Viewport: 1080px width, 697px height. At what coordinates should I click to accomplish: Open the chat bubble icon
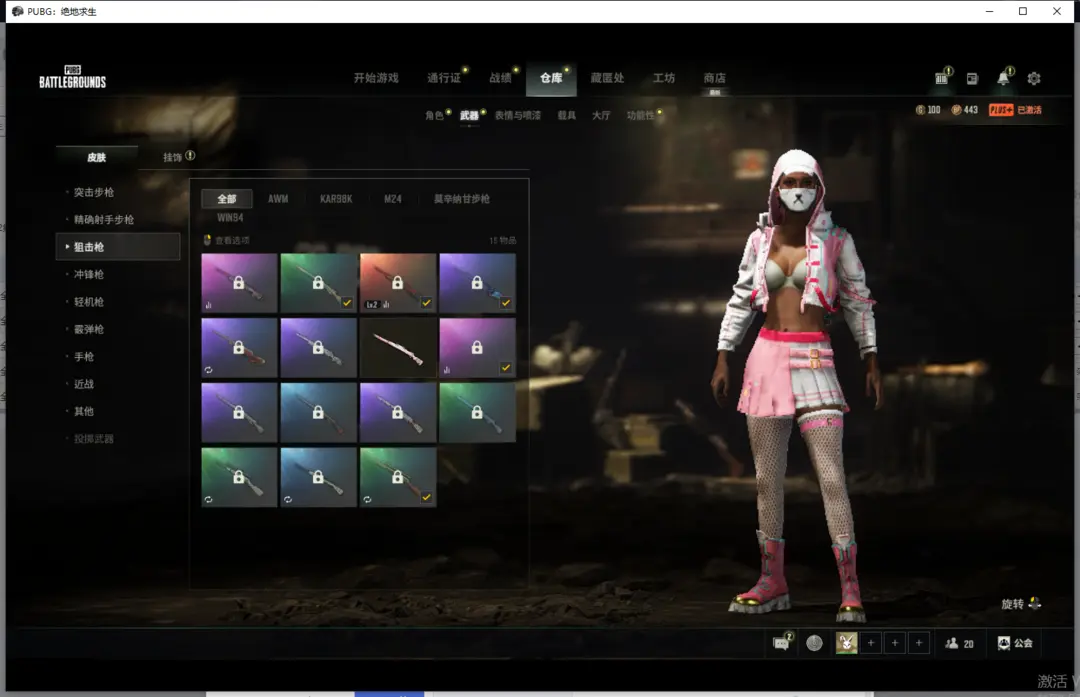click(x=781, y=643)
